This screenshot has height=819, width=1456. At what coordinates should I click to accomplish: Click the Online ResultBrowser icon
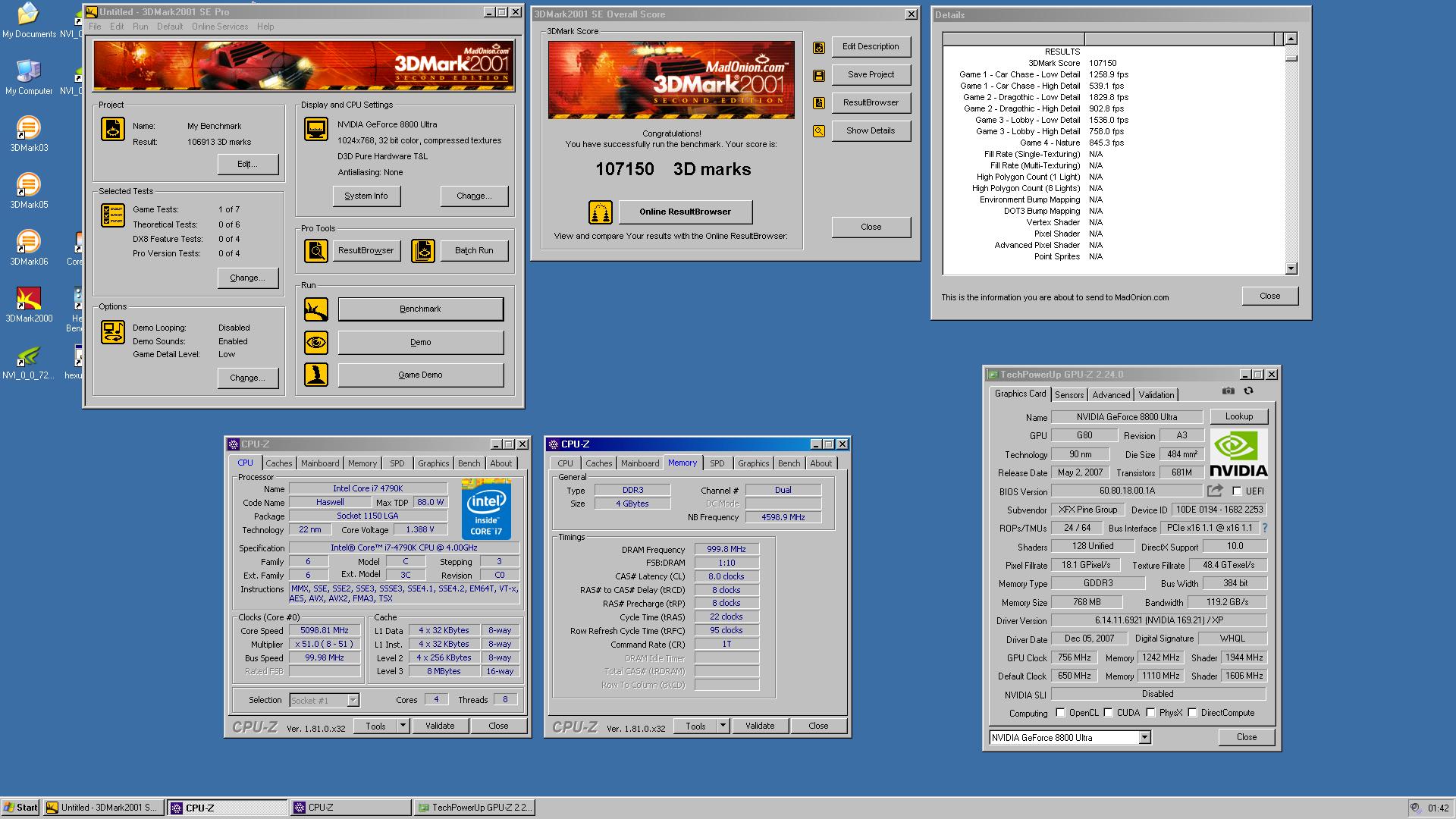click(x=601, y=212)
